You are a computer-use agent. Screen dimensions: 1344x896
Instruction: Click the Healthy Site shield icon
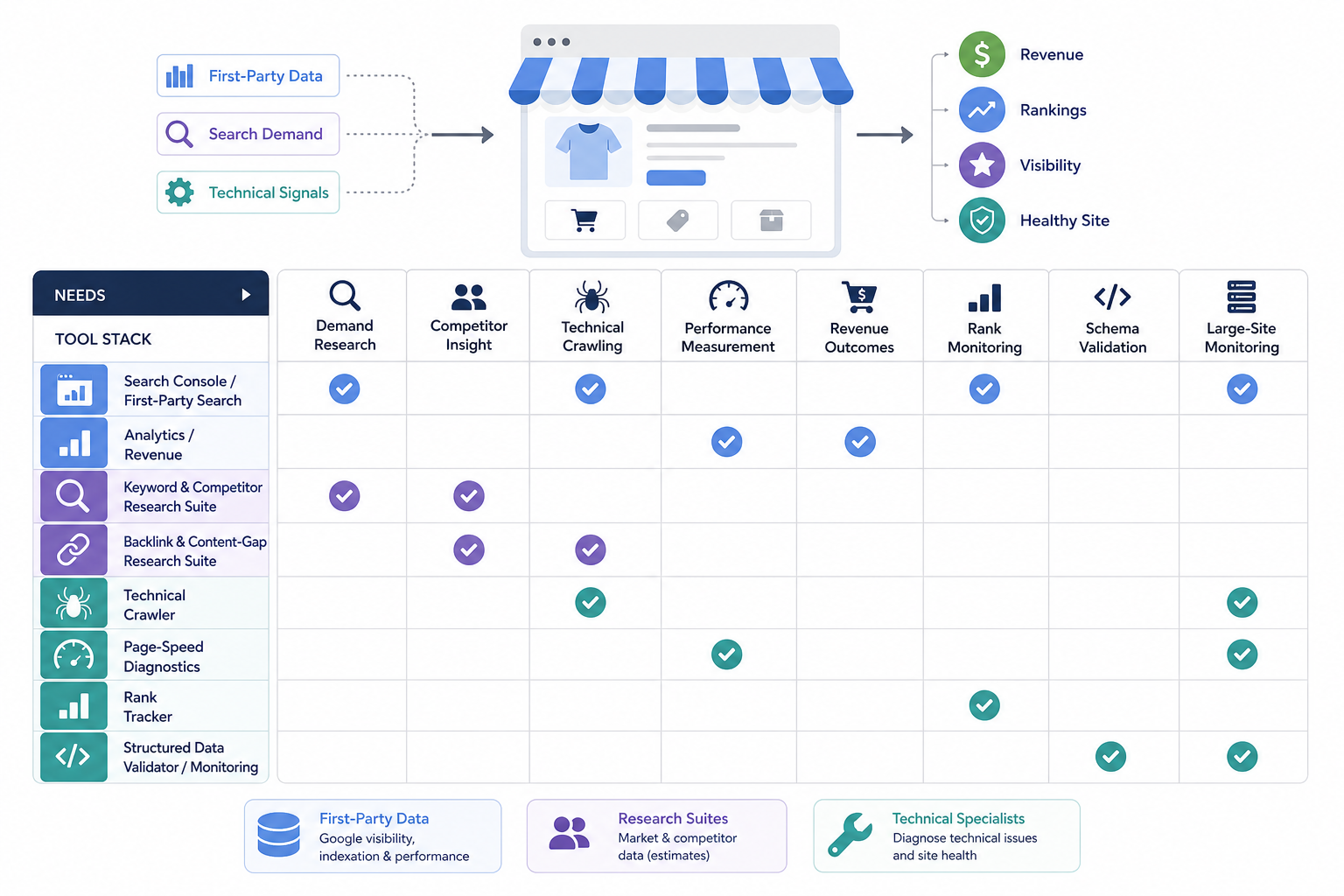point(982,220)
